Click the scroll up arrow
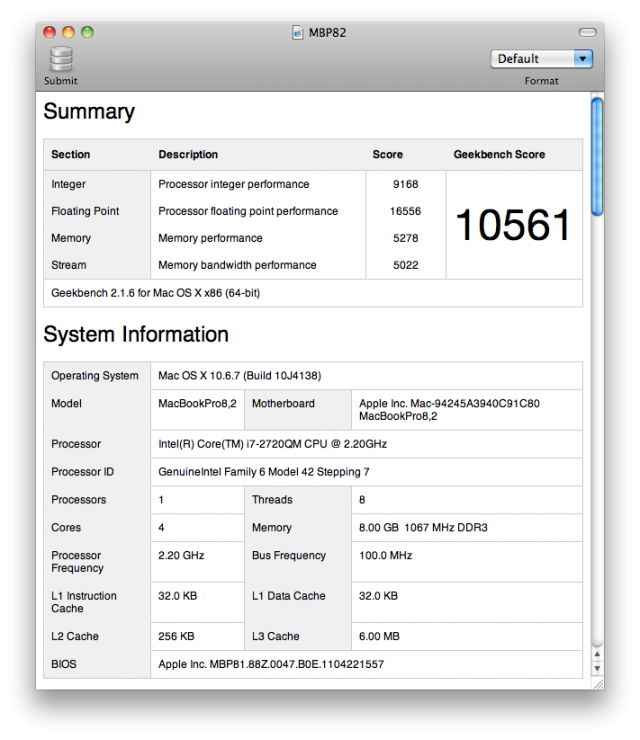The width and height of the screenshot is (640, 740). 597,654
